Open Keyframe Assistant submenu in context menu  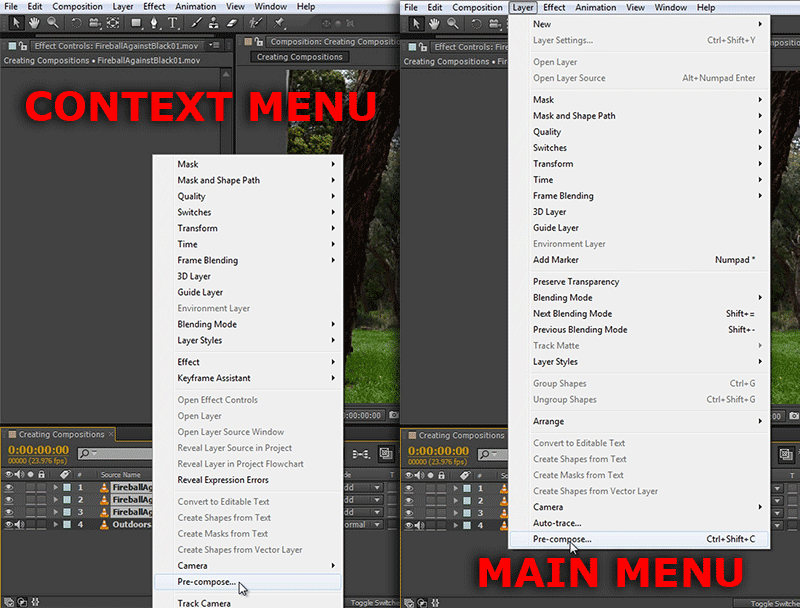pyautogui.click(x=247, y=378)
